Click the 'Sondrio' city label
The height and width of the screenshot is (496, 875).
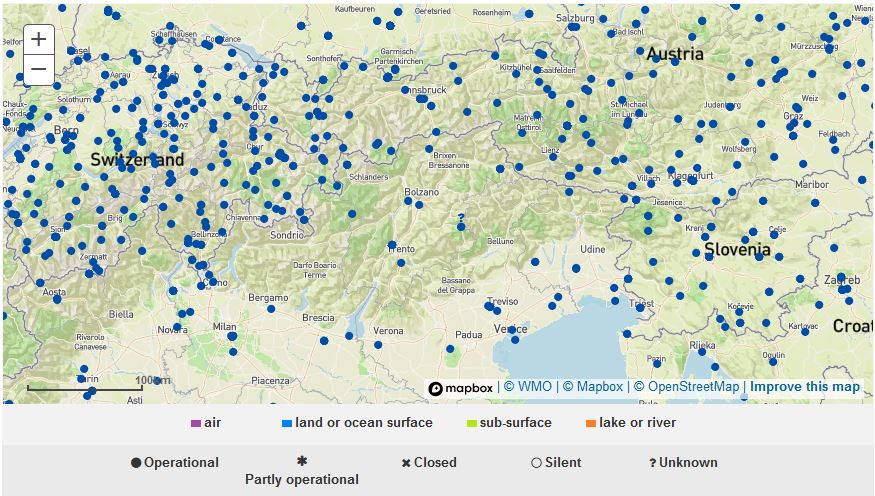pos(287,235)
